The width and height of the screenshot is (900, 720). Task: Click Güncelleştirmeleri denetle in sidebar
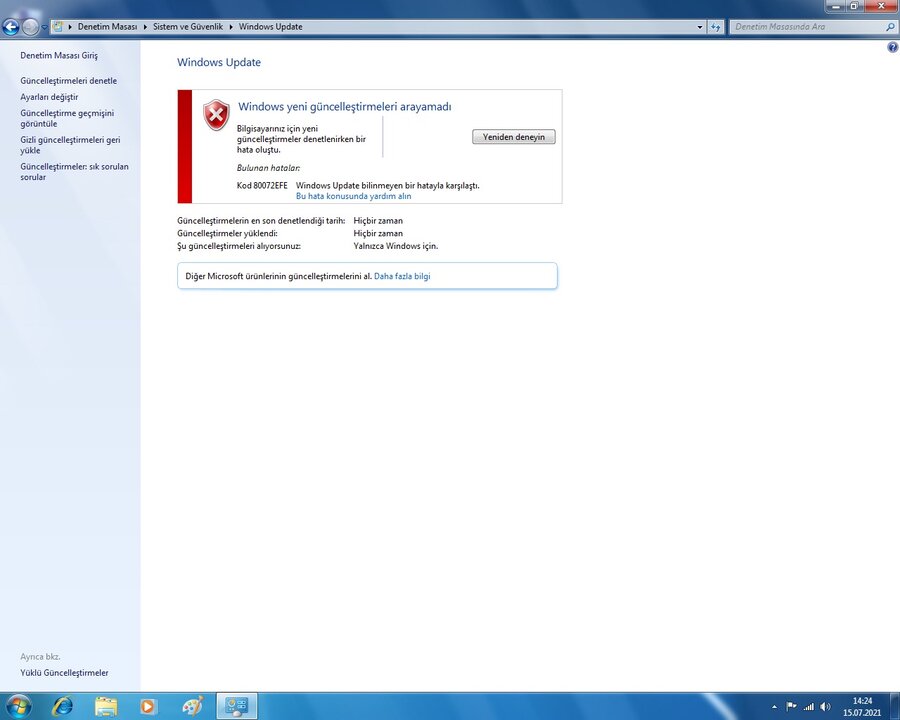68,81
